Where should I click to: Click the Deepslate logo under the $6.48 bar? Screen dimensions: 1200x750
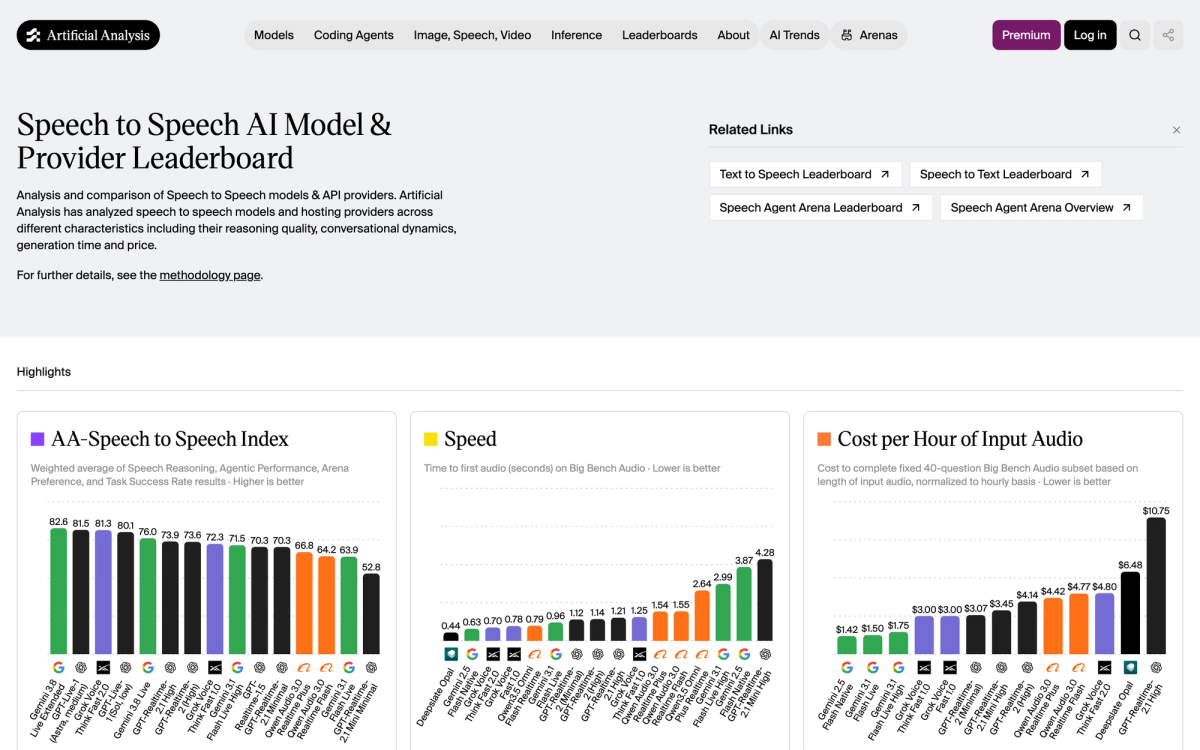(1130, 667)
